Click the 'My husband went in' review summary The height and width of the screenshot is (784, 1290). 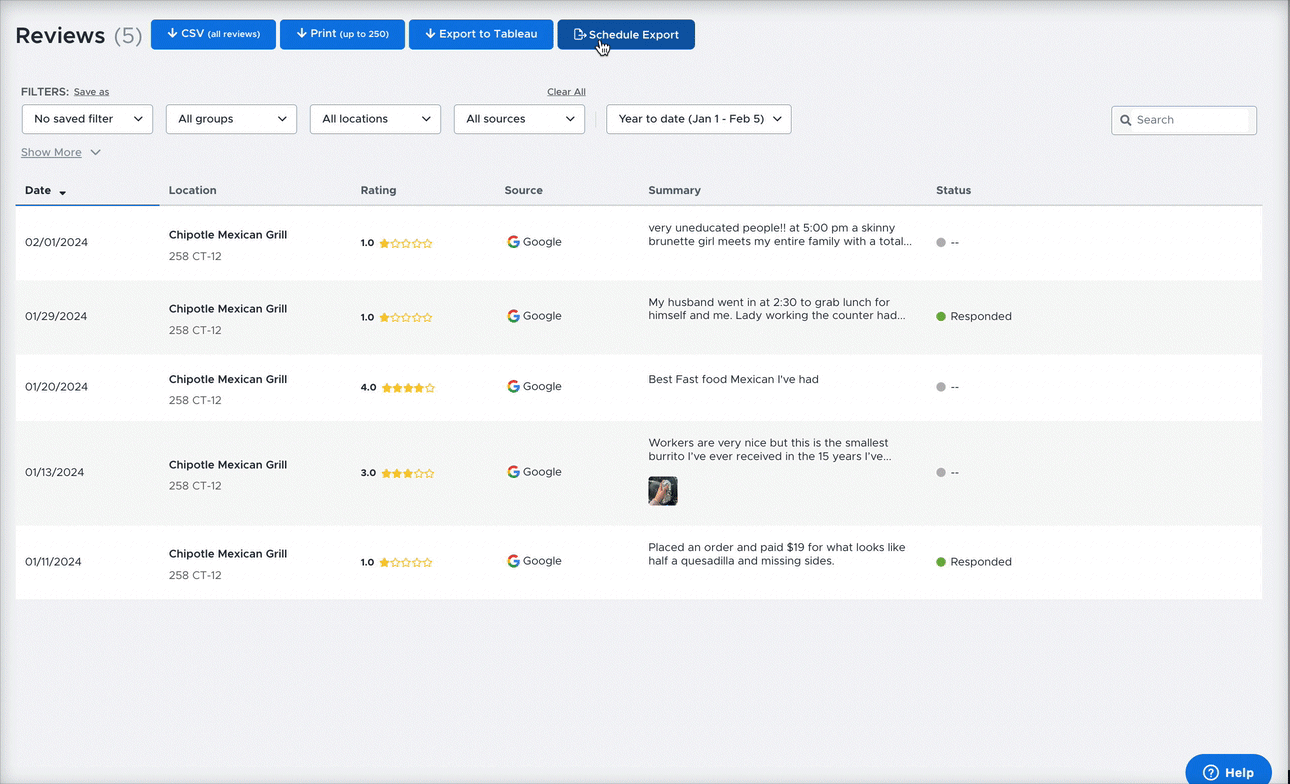(x=777, y=309)
